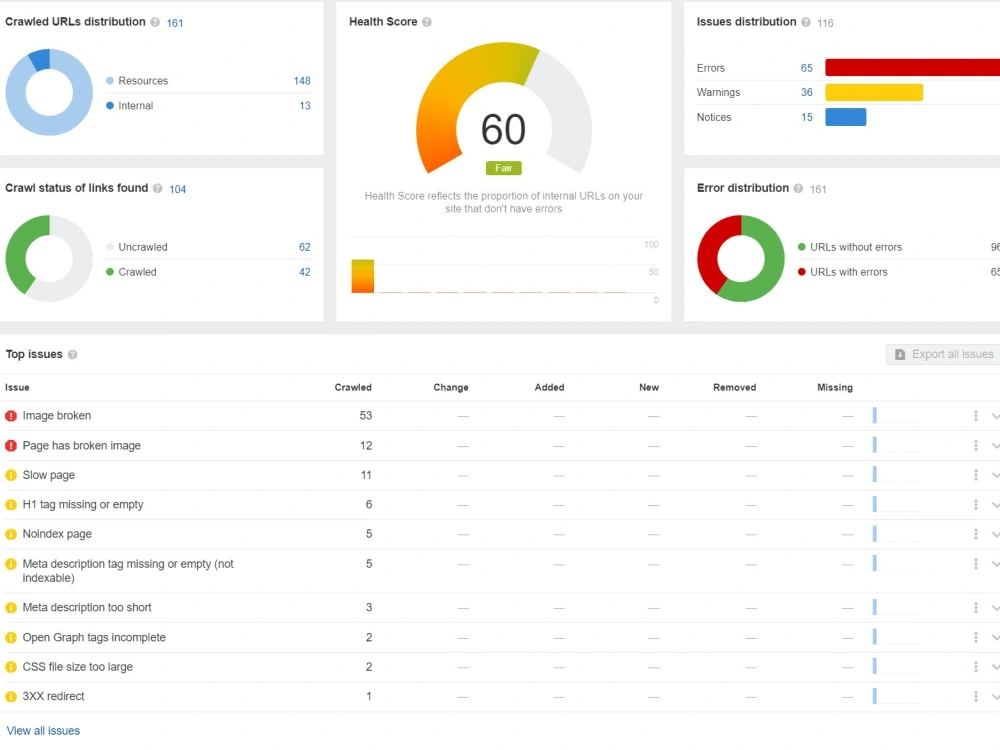
Task: Open three-dot menu for CSS file size too large
Action: (x=976, y=667)
